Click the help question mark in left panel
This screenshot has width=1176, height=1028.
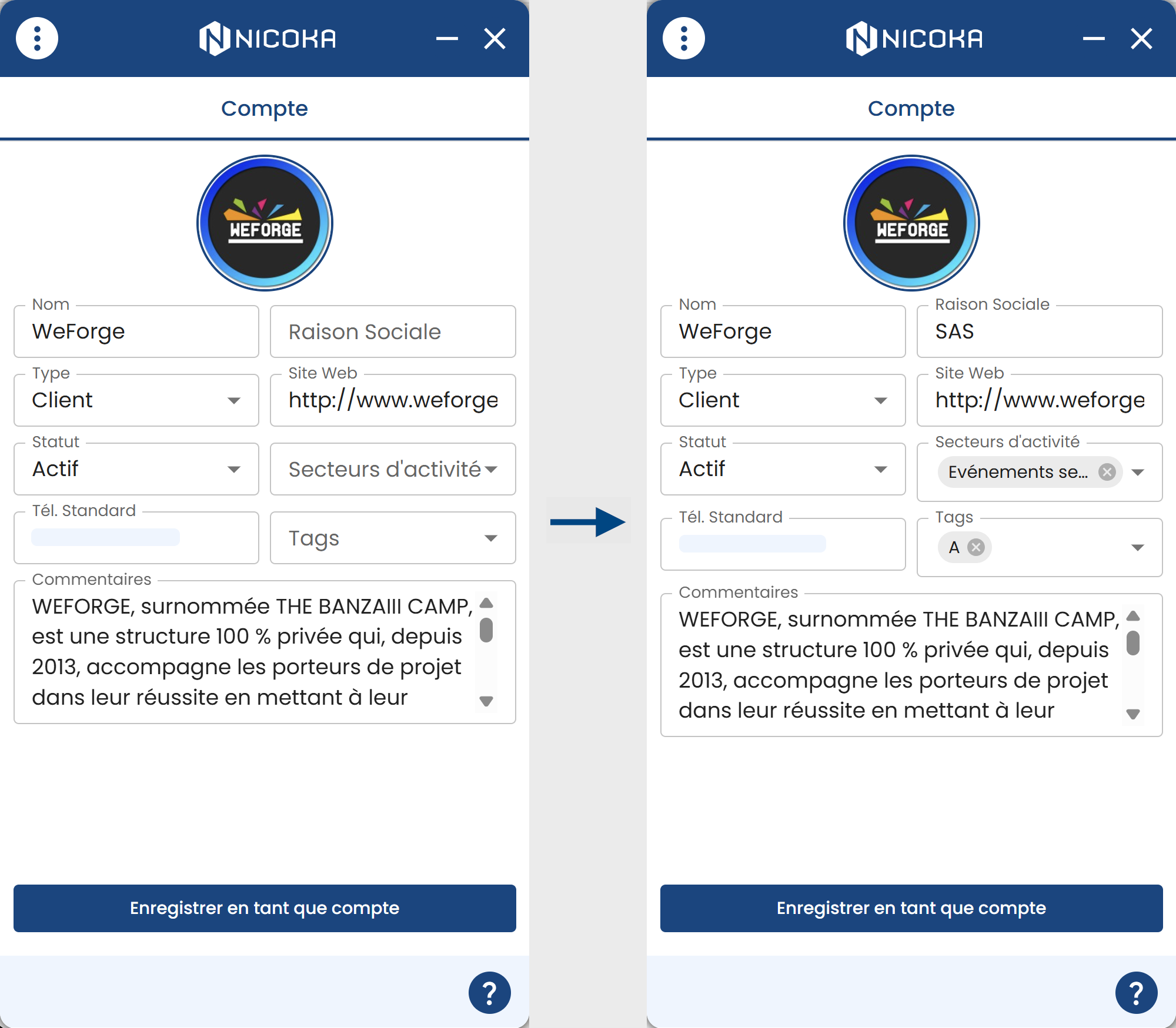tap(489, 993)
